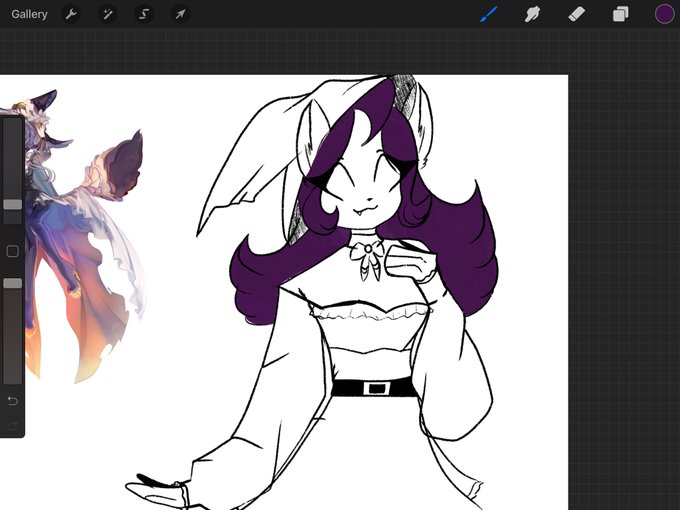Tap the square modify button in sidebar

[13, 251]
